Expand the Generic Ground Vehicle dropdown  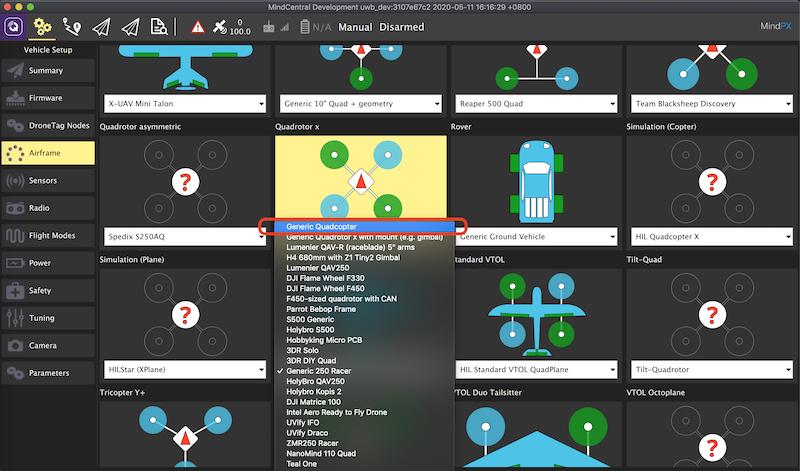(536, 237)
